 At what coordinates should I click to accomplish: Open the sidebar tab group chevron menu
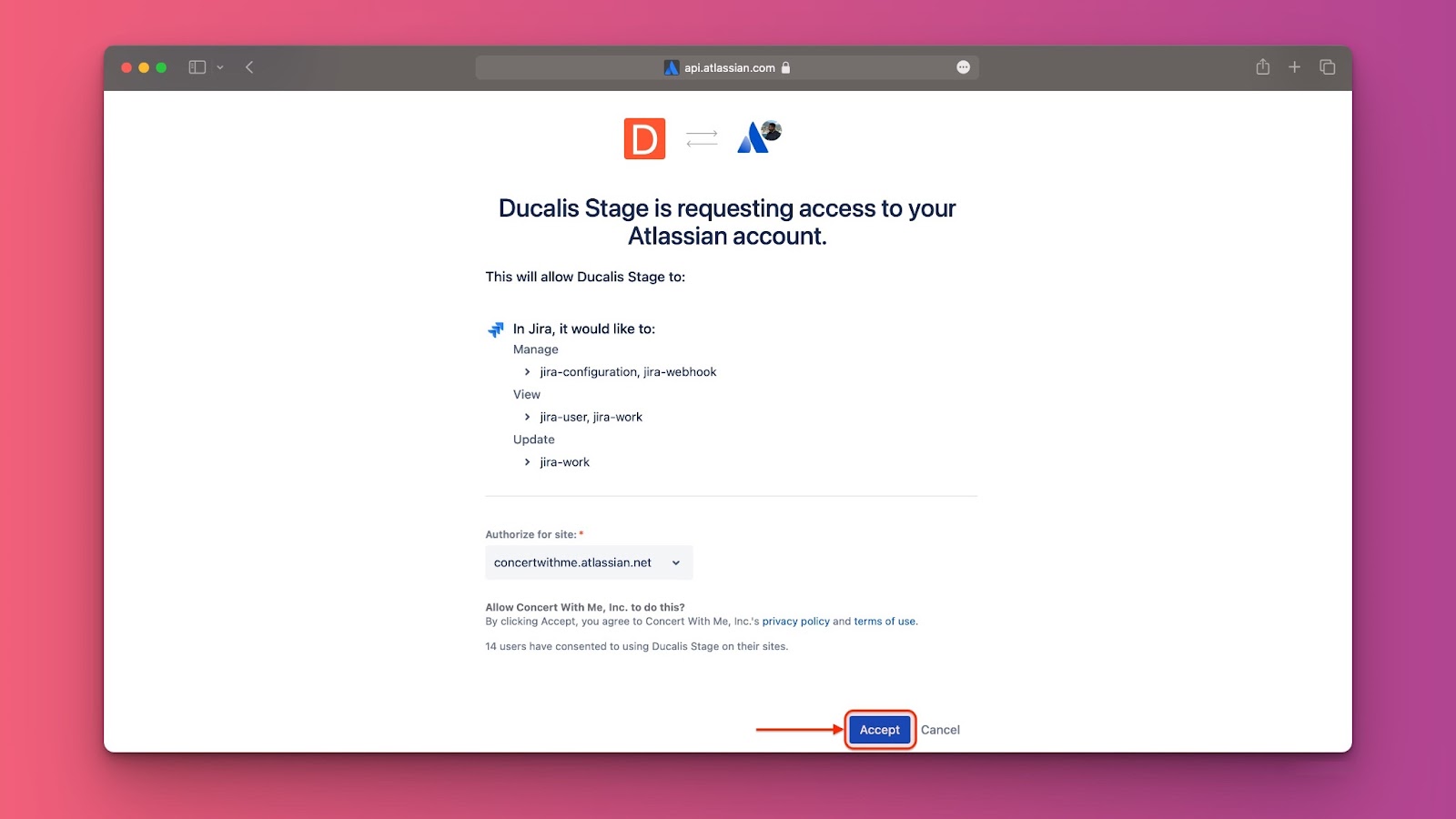coord(220,67)
